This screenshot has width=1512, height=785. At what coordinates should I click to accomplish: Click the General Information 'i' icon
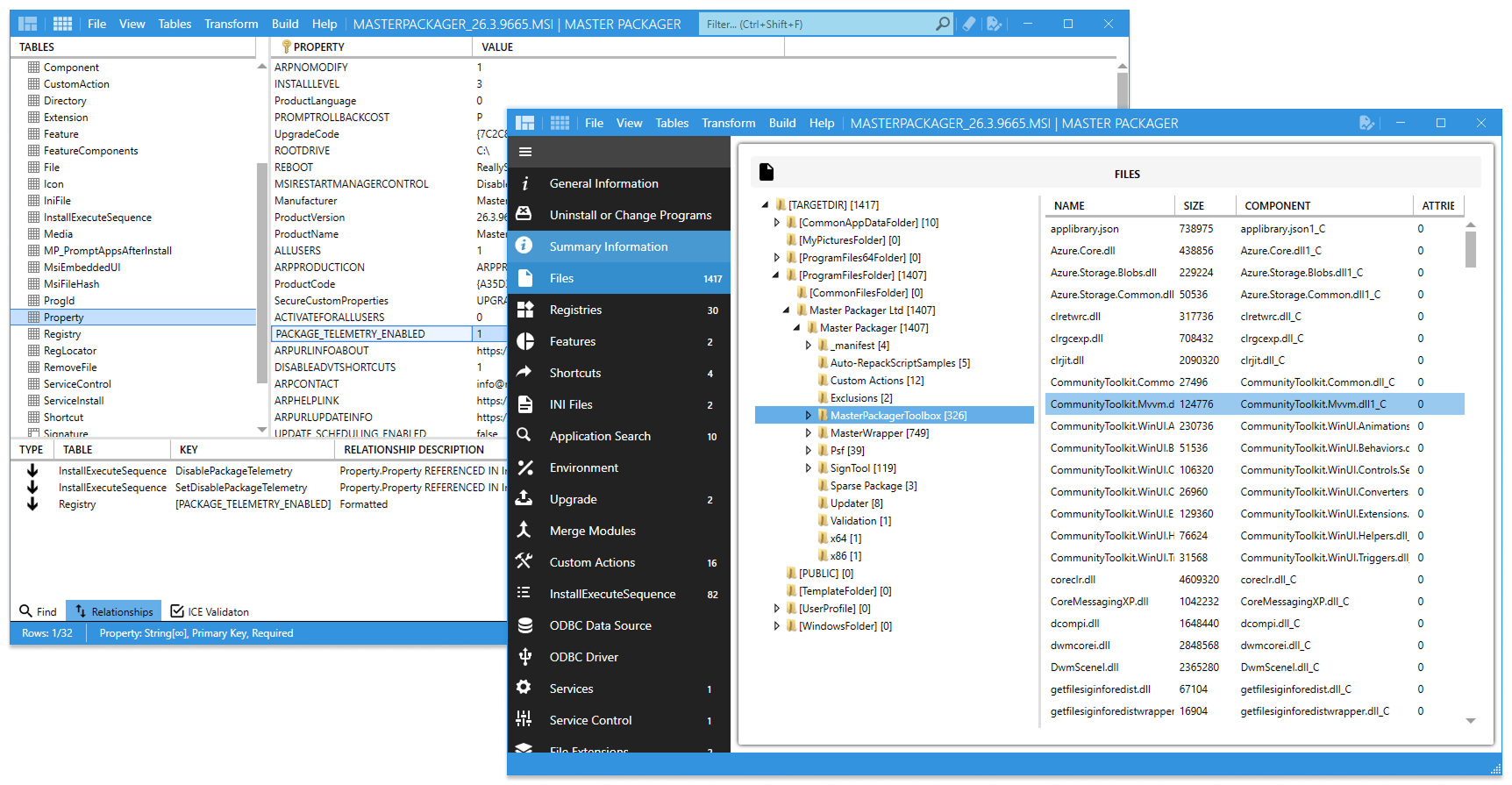(x=524, y=183)
